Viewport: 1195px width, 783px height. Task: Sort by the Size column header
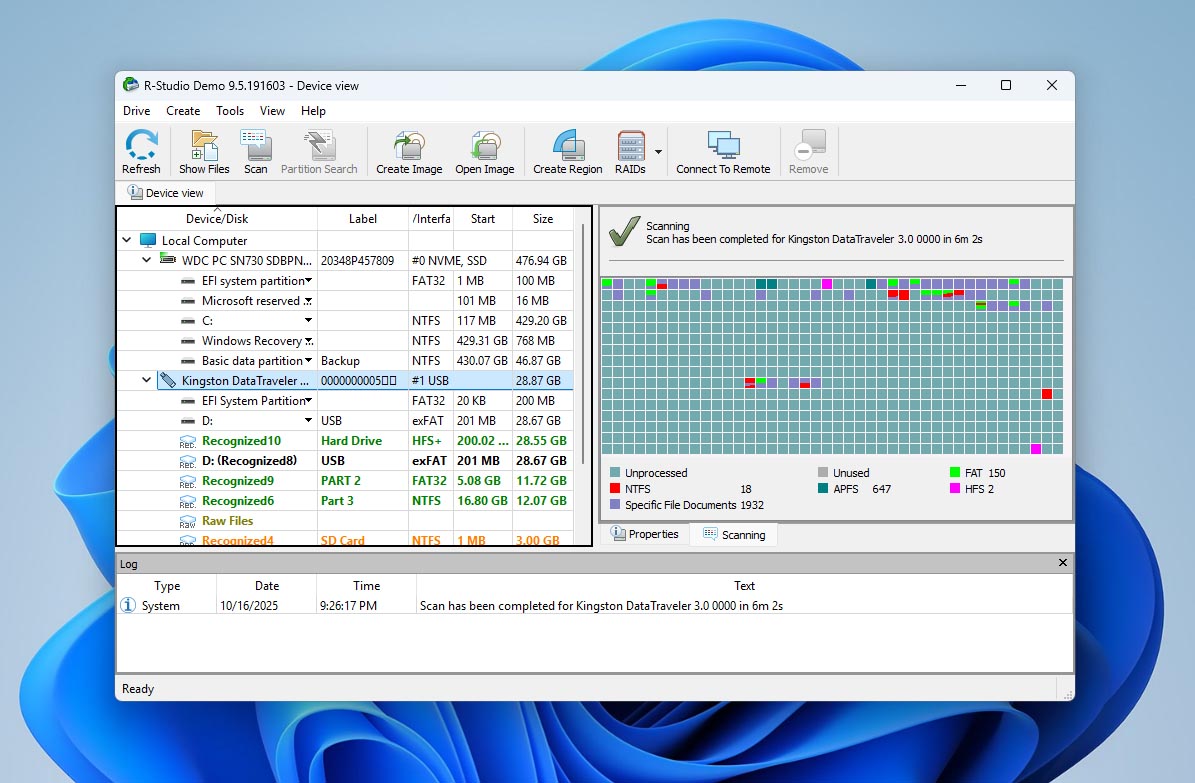pos(543,219)
